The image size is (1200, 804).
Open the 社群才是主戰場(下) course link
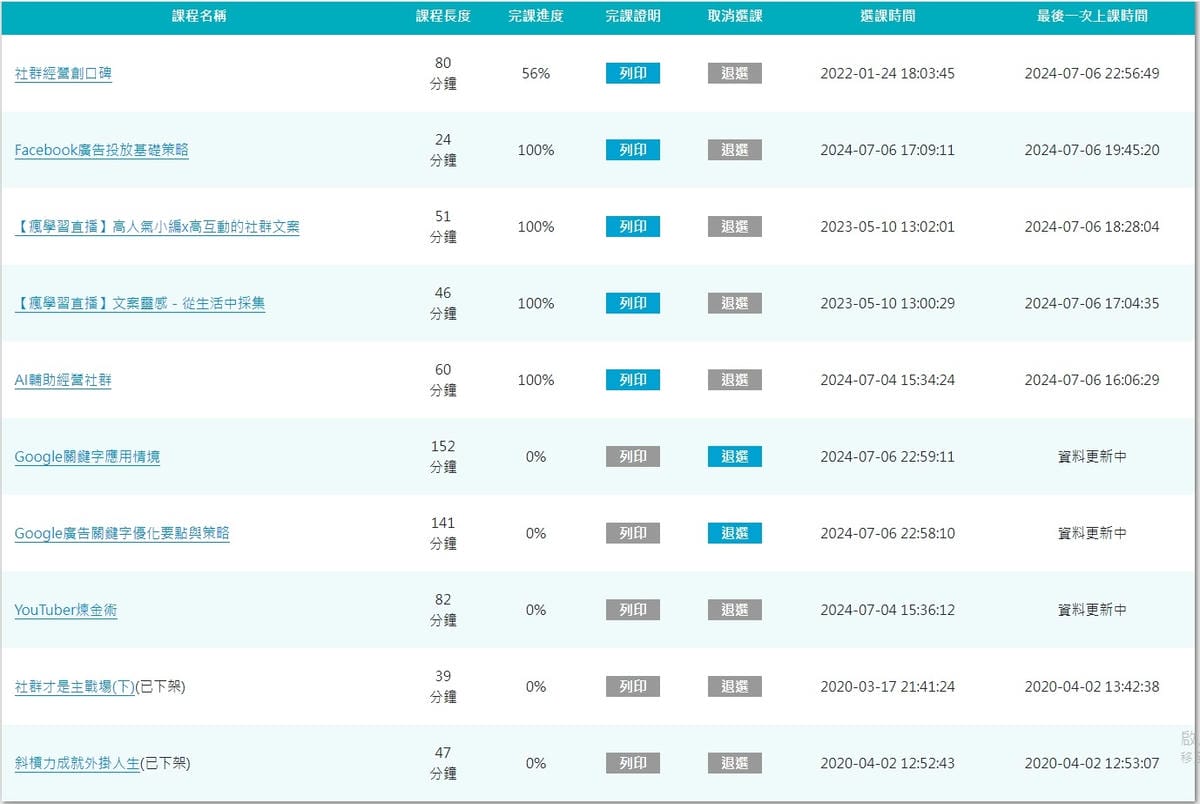[x=75, y=687]
